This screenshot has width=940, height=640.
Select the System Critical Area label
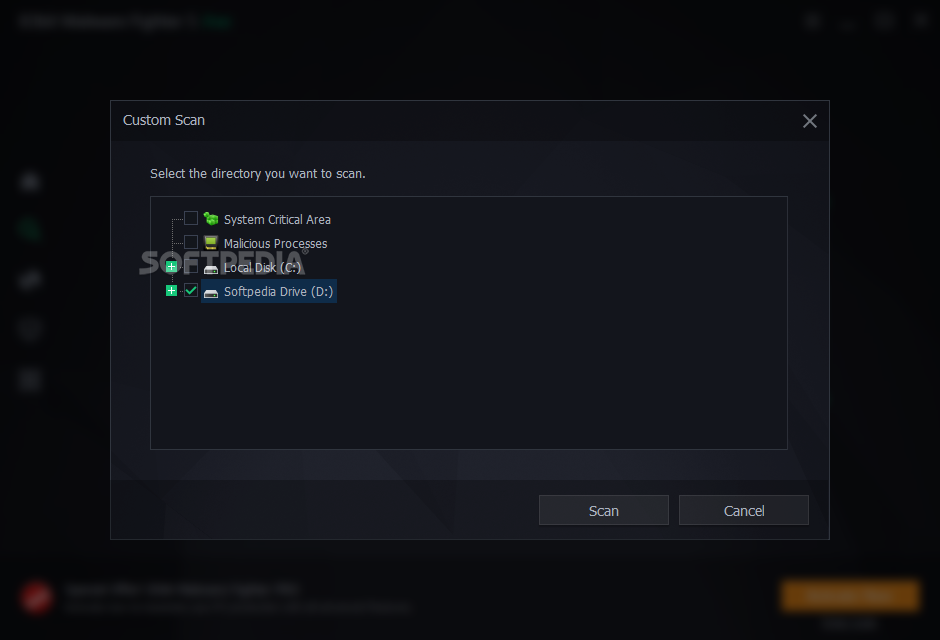(277, 219)
